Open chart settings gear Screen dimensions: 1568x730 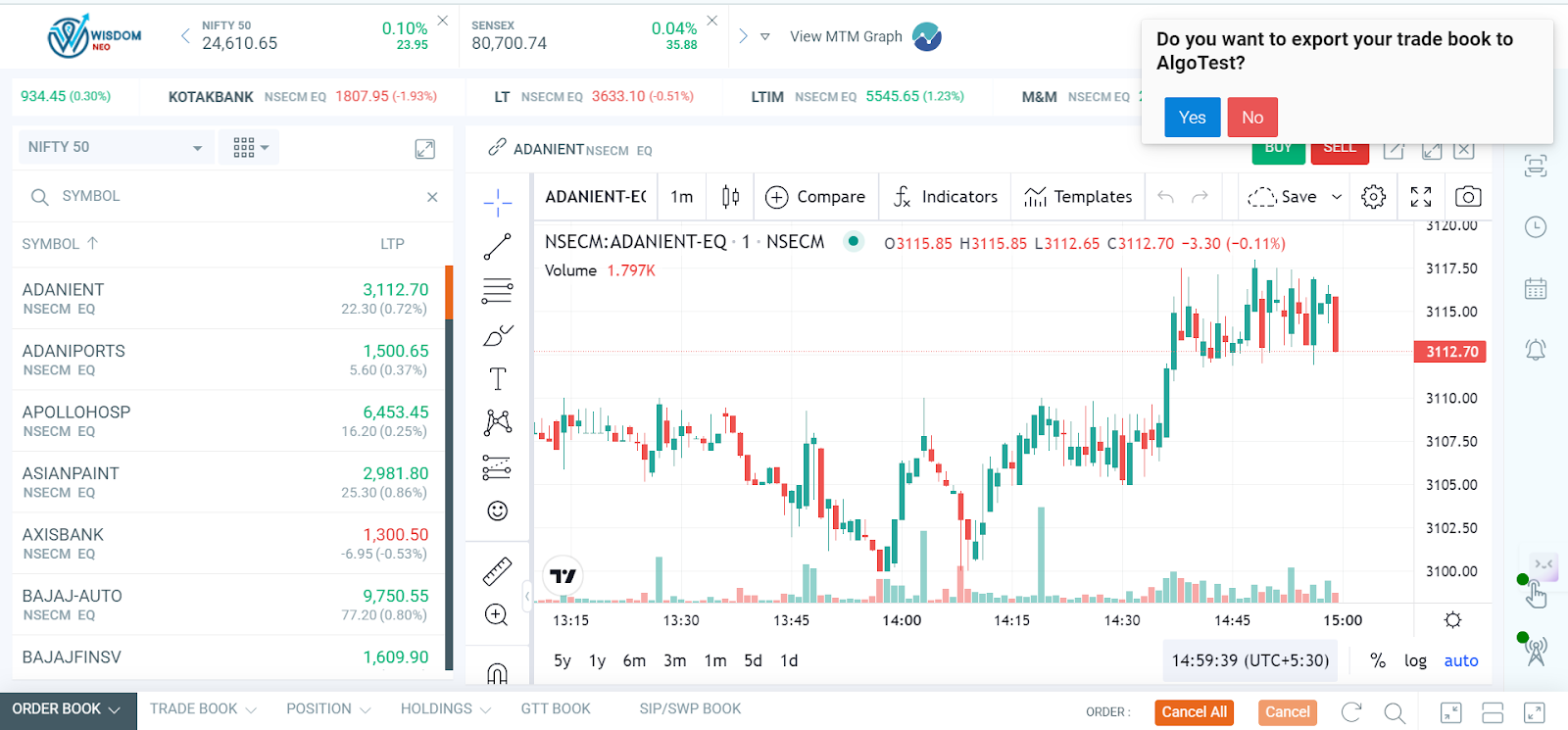pyautogui.click(x=1374, y=197)
